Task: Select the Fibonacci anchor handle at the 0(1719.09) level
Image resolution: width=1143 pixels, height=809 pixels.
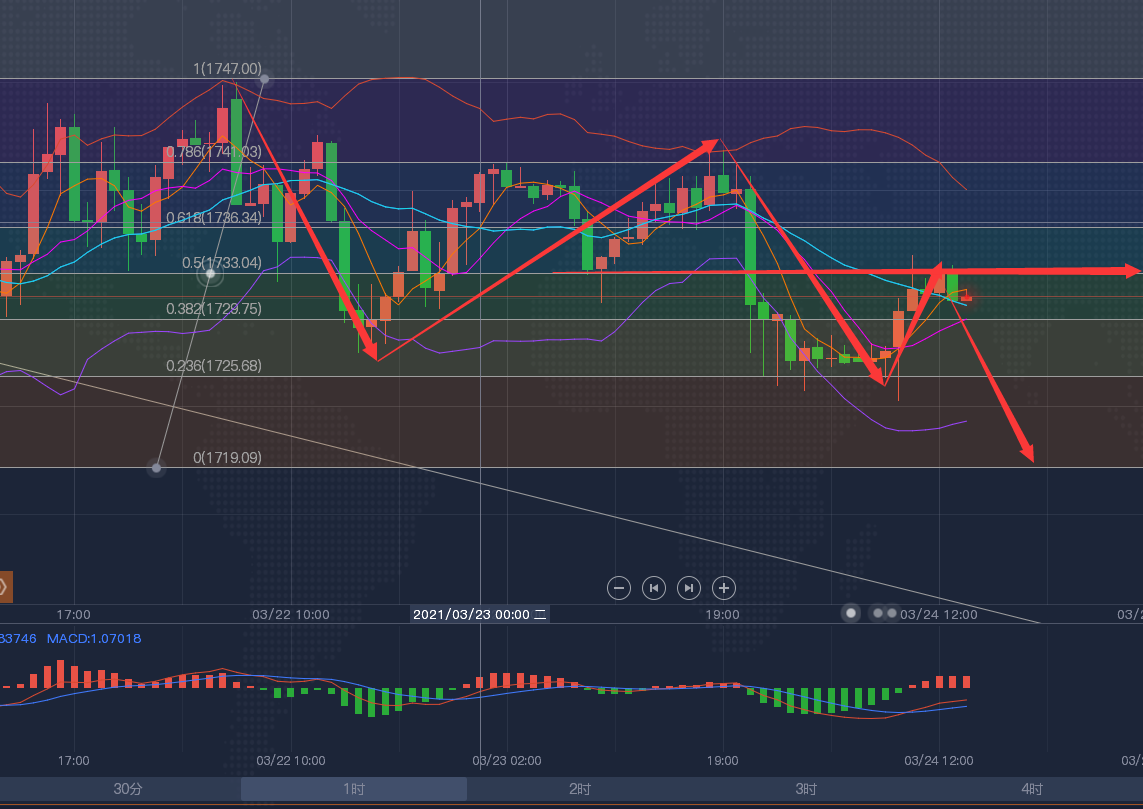Action: (156, 468)
